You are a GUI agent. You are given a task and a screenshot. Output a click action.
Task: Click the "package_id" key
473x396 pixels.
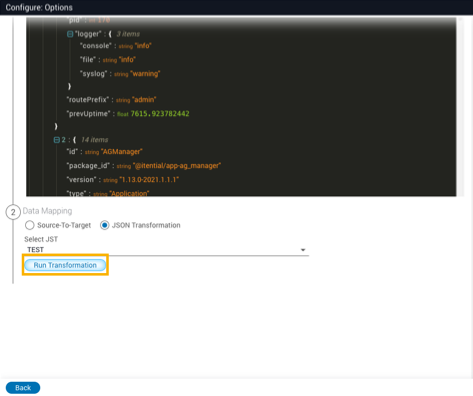89,166
